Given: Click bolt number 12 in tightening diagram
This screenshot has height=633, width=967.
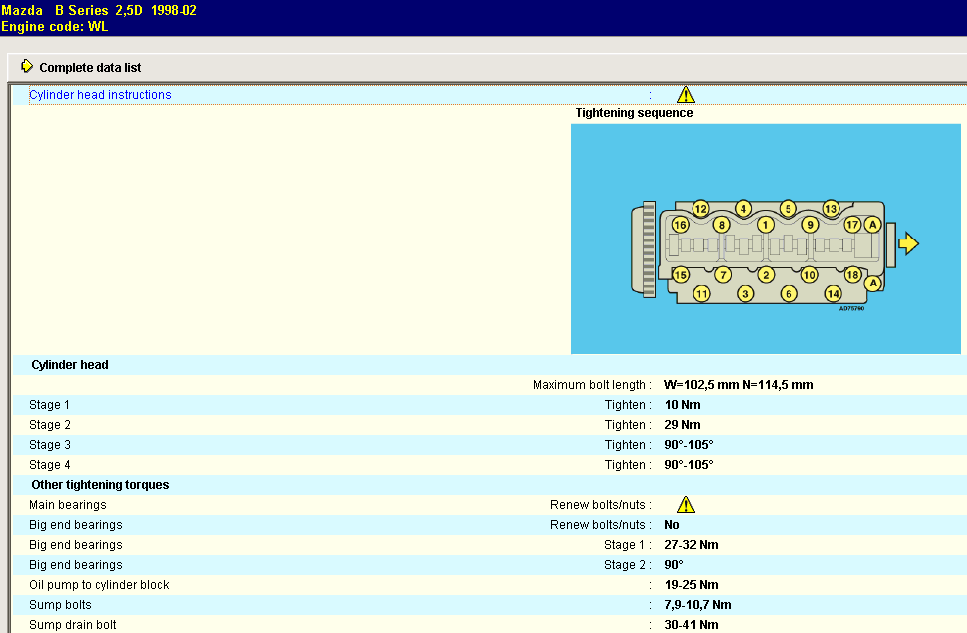Looking at the screenshot, I should [x=700, y=209].
